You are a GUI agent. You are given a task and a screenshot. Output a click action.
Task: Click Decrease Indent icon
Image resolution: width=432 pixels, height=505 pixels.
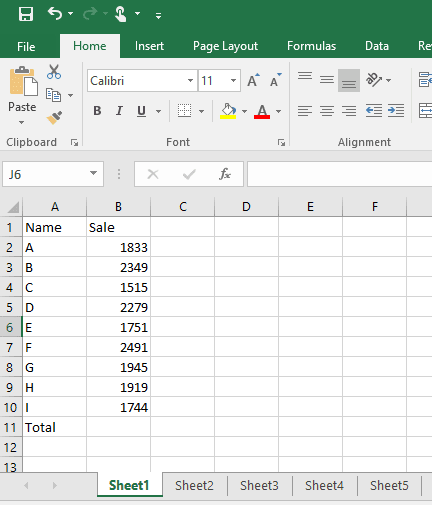[x=374, y=111]
